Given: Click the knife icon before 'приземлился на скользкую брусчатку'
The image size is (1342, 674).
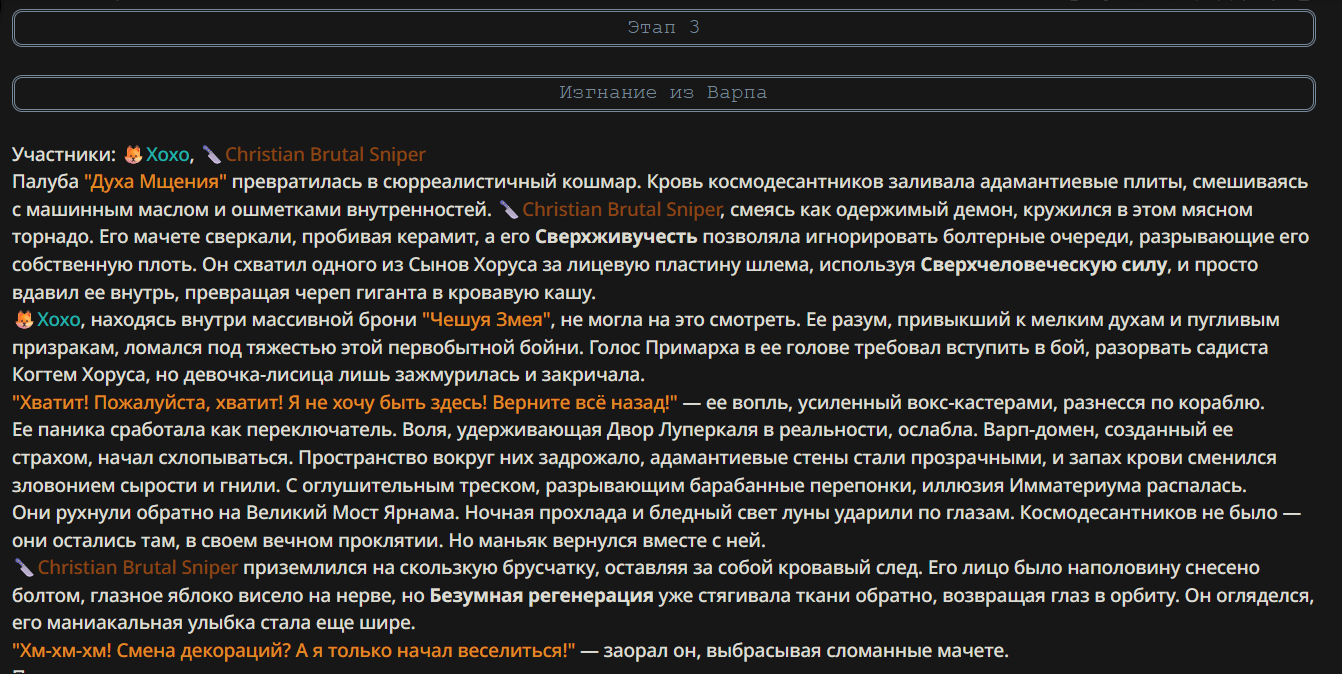Looking at the screenshot, I should tap(24, 568).
